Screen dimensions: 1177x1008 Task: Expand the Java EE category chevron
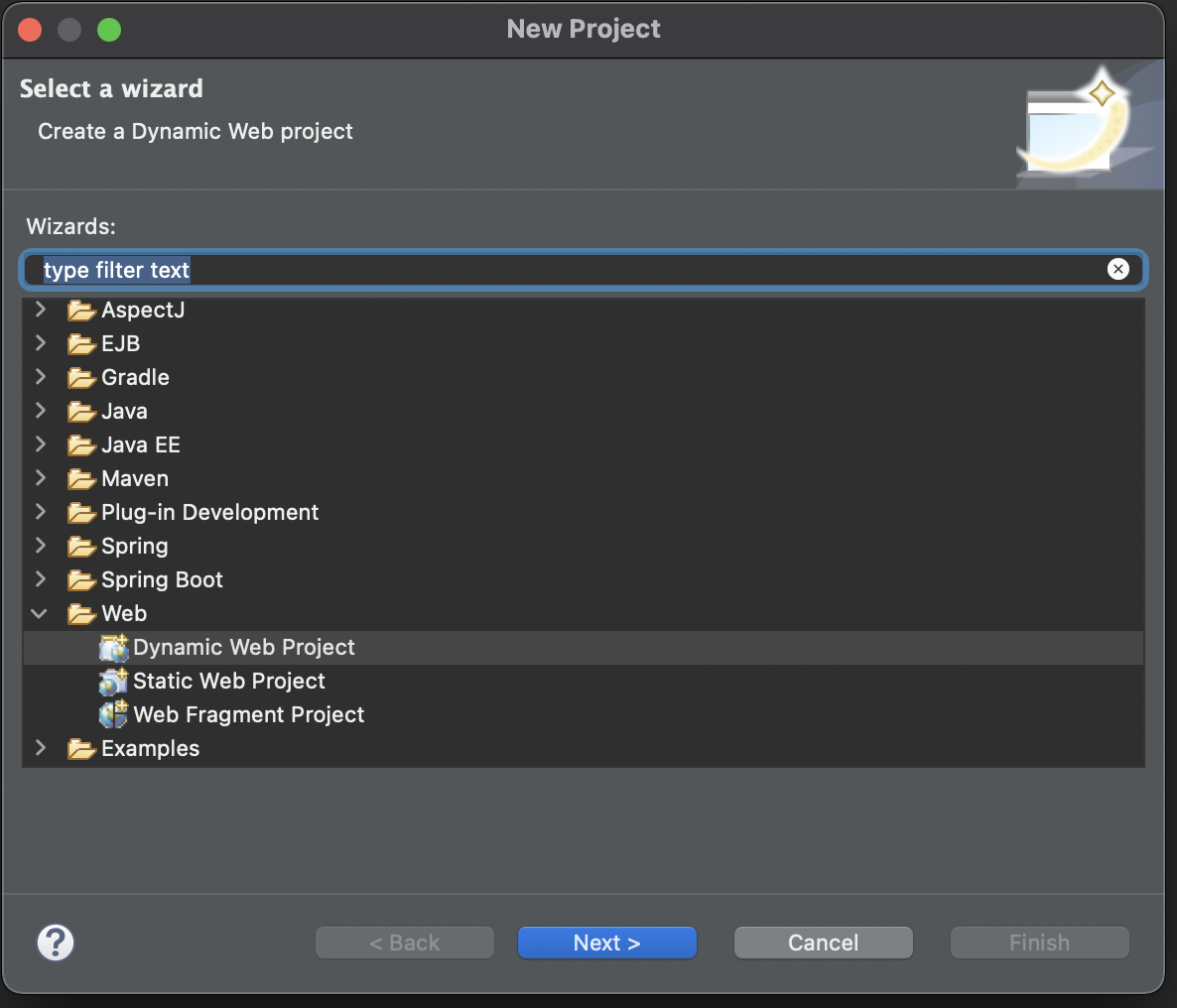tap(41, 444)
